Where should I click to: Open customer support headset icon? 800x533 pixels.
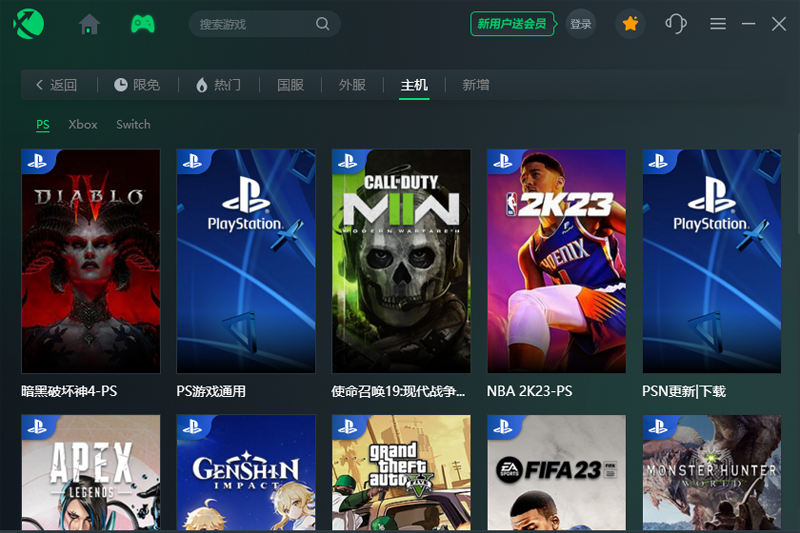pos(676,23)
